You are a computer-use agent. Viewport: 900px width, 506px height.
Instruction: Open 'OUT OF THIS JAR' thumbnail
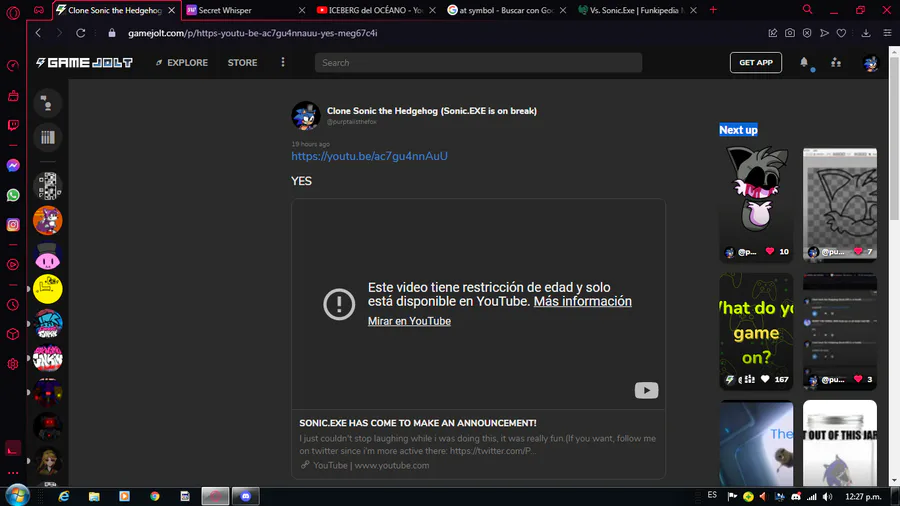(x=840, y=443)
